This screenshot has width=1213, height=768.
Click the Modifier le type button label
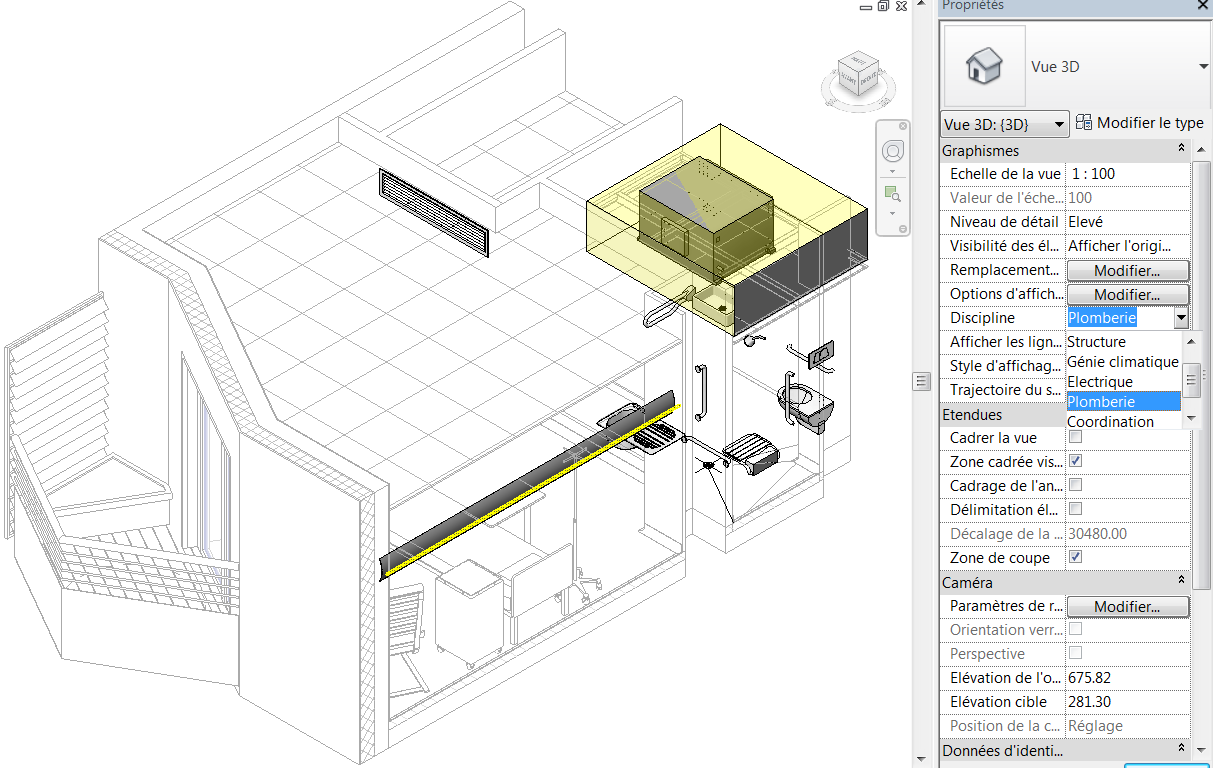click(1150, 123)
